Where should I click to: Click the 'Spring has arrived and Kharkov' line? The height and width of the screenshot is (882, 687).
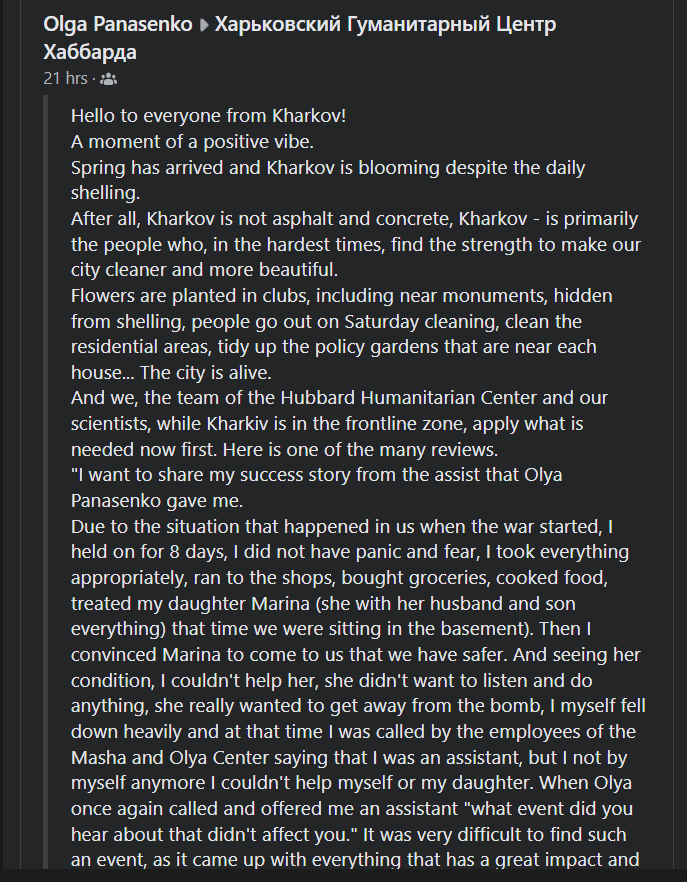pos(328,167)
